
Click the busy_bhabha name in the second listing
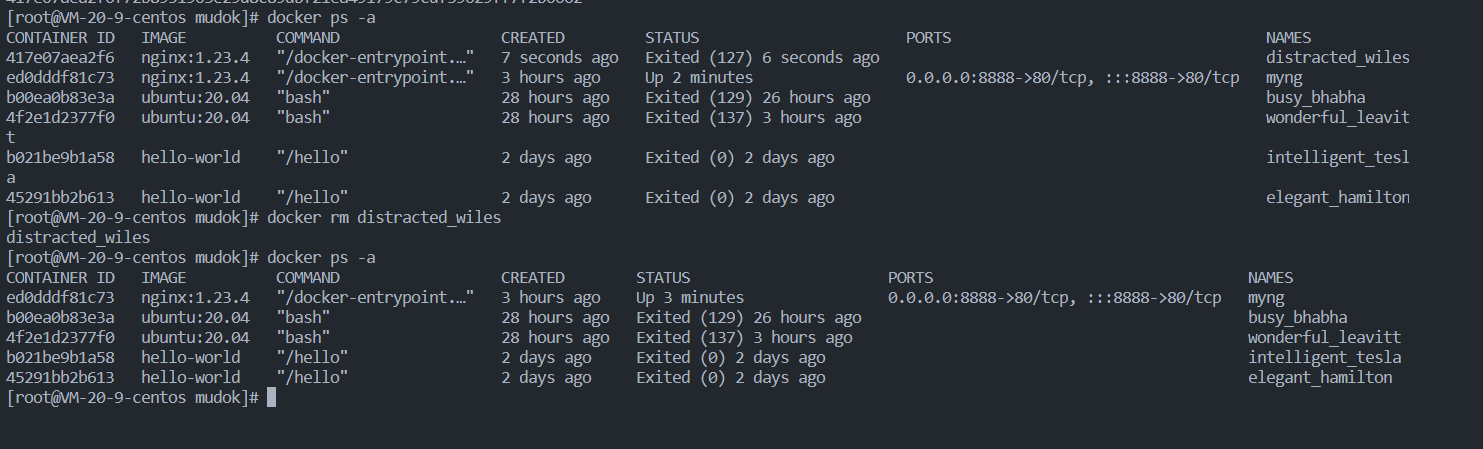click(1298, 318)
